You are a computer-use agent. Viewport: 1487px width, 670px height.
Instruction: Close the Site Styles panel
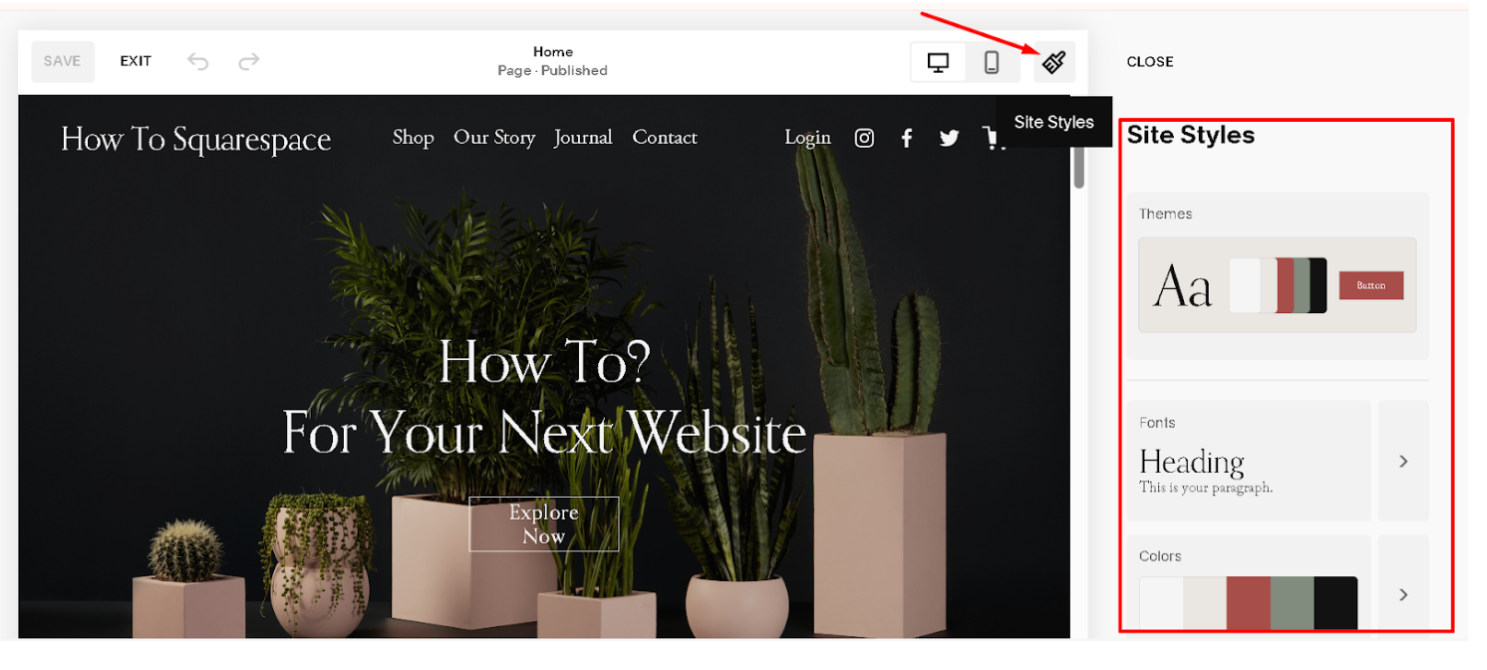click(x=1150, y=62)
